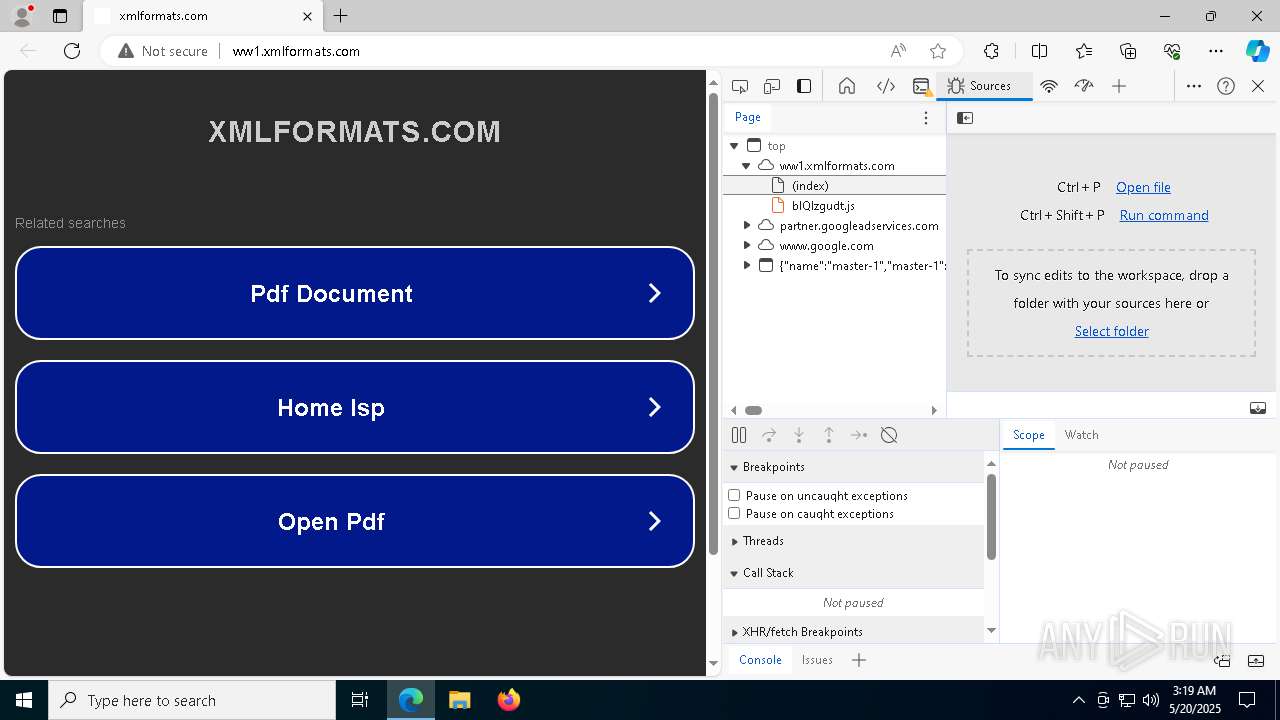Open the Issues drawer tab
The width and height of the screenshot is (1280, 720).
pyautogui.click(x=817, y=660)
